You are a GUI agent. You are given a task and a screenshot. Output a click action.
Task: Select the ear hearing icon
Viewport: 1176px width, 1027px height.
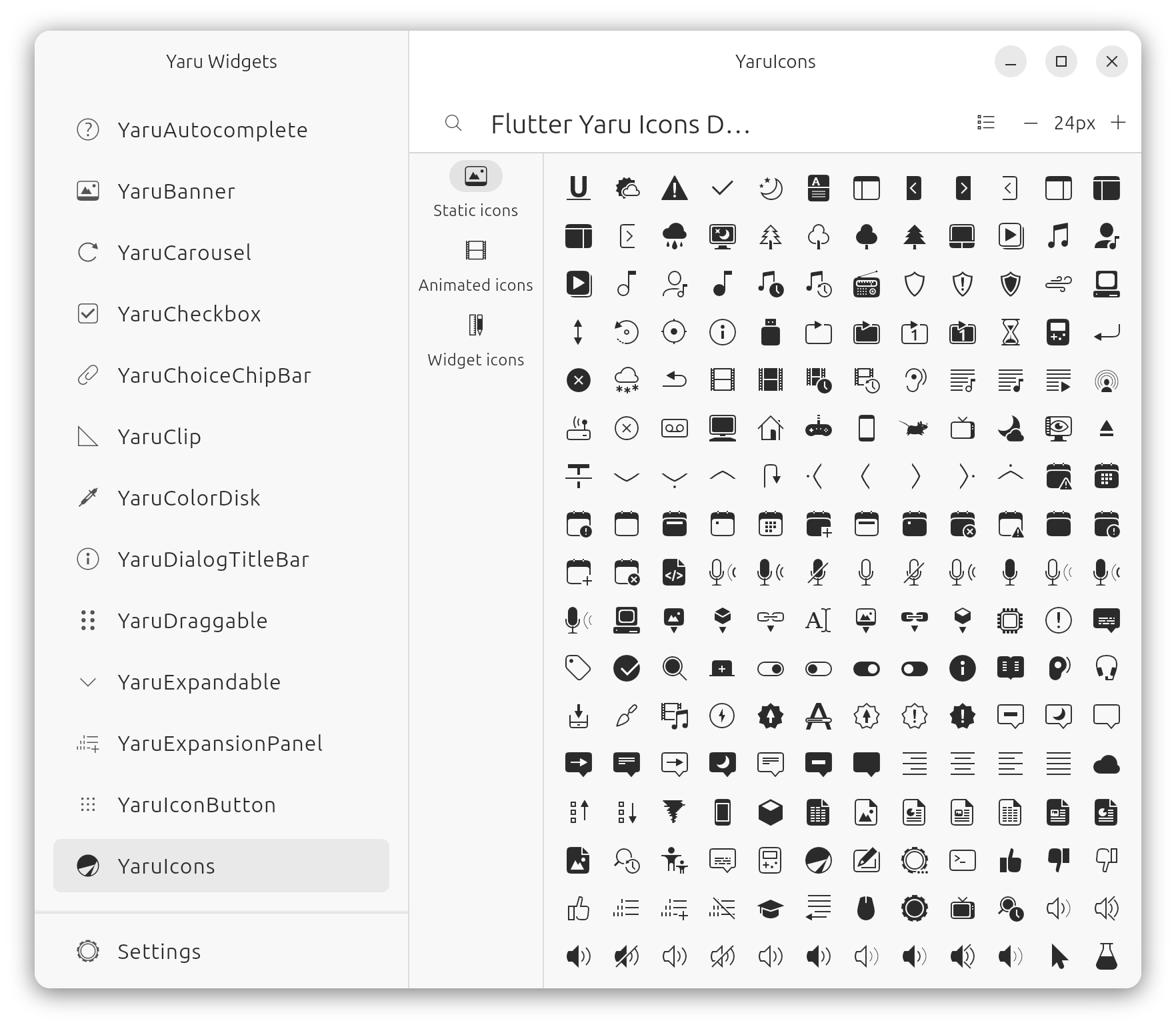(x=915, y=380)
